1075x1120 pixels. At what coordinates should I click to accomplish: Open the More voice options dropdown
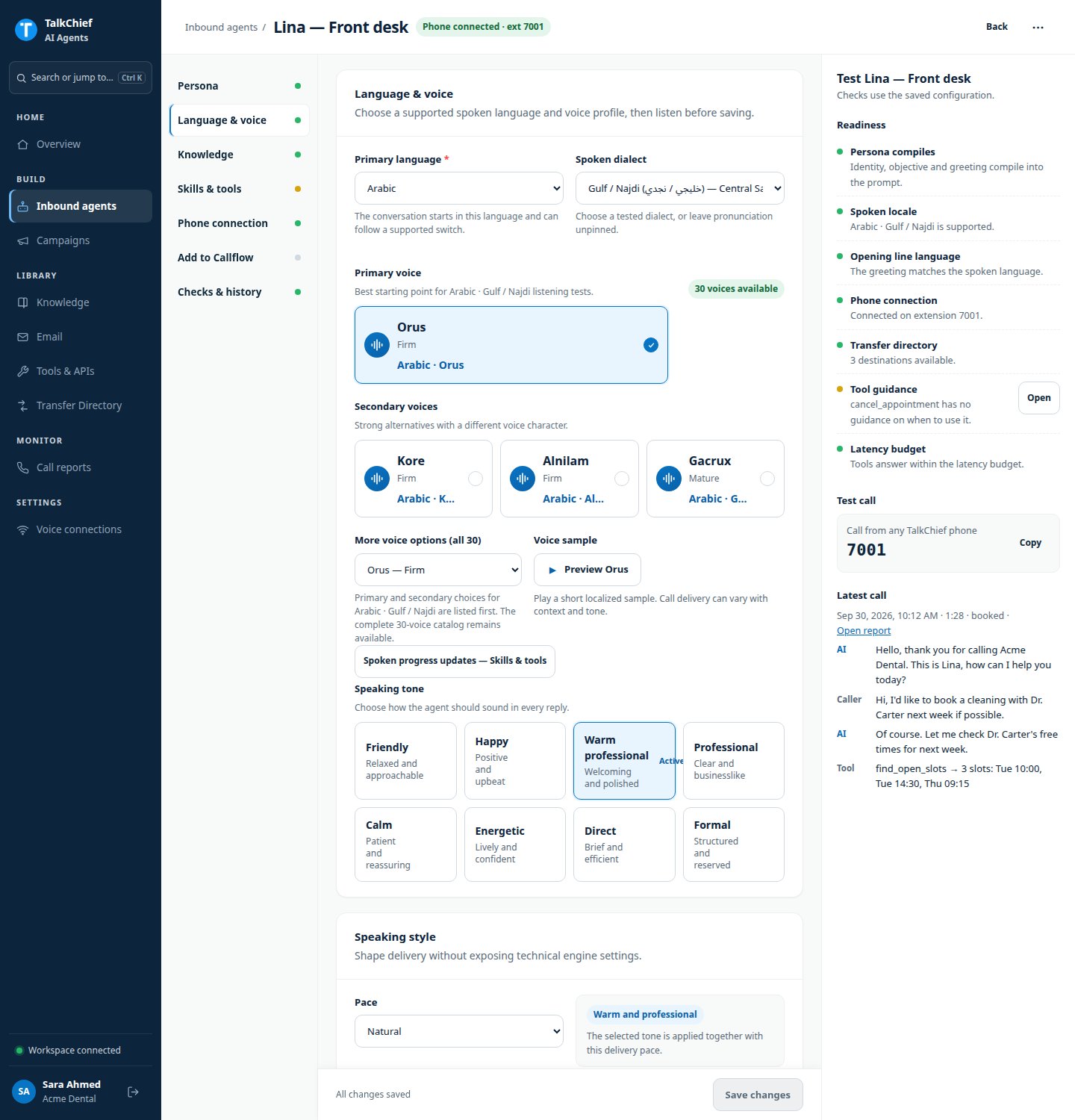click(438, 570)
